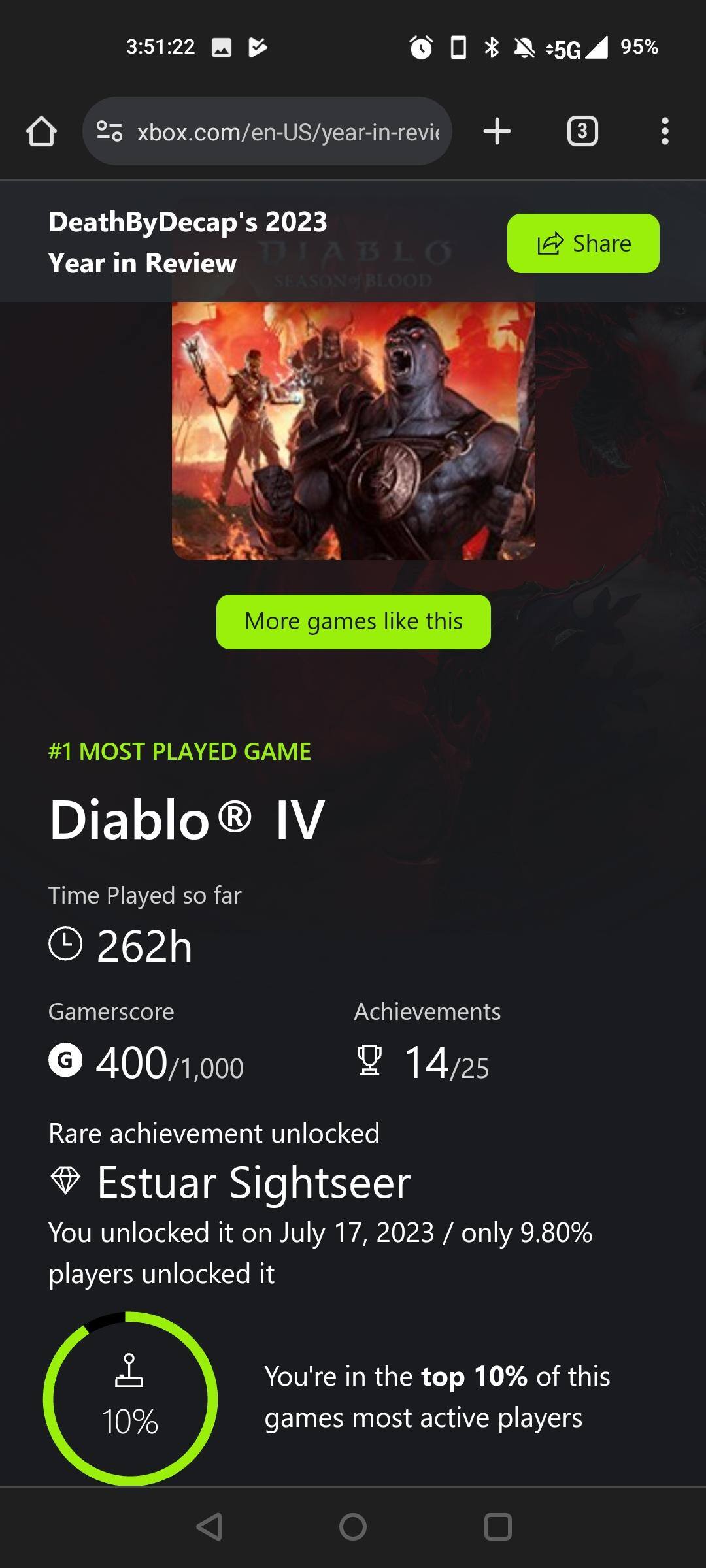The height and width of the screenshot is (1568, 706).
Task: Tap the Gamerscore G icon
Action: 65,1060
